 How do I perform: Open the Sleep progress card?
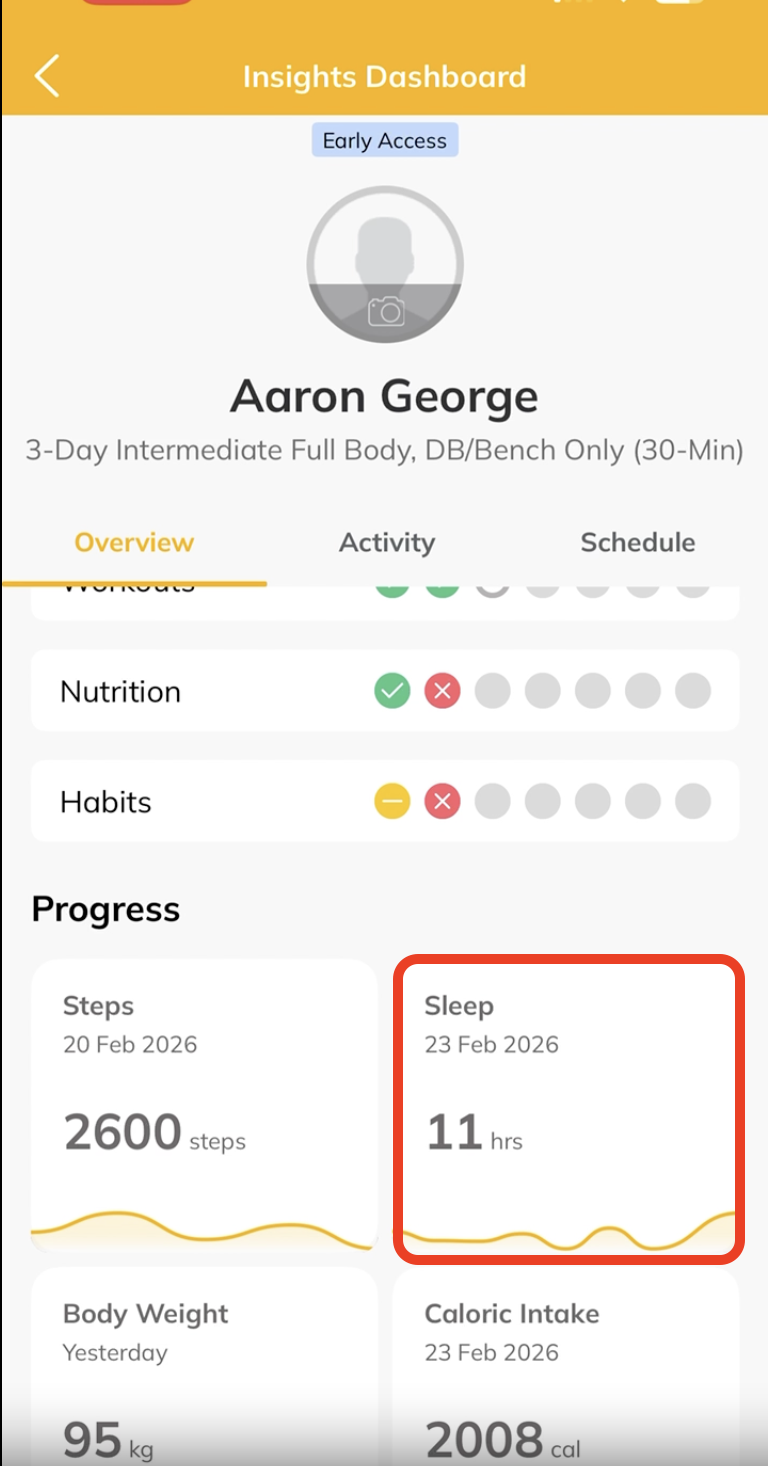[x=568, y=1105]
